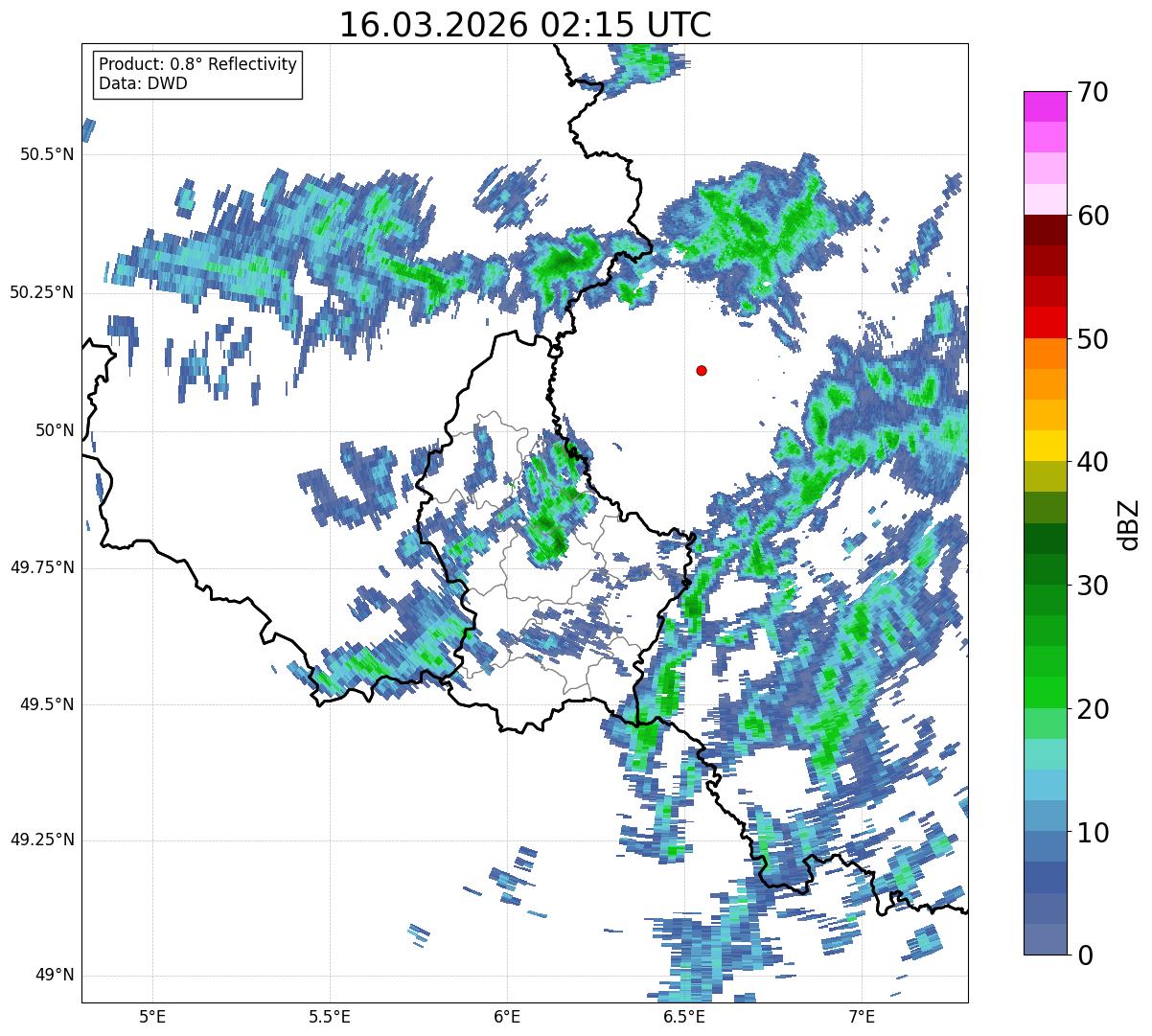The width and height of the screenshot is (1152, 1036).
Task: Pick the magenta swatch at colorbar top
Action: pyautogui.click(x=1044, y=106)
